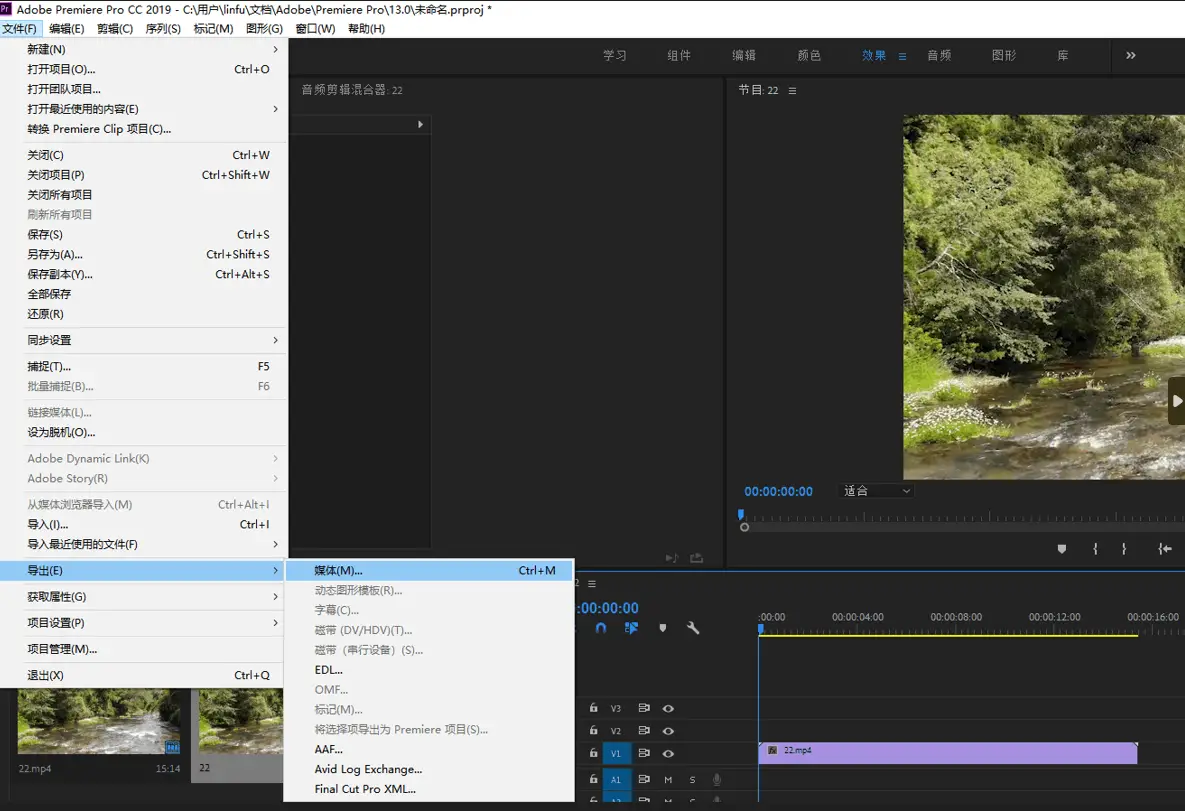Solo track A1 with the S button
The image size is (1185, 811).
coord(692,779)
